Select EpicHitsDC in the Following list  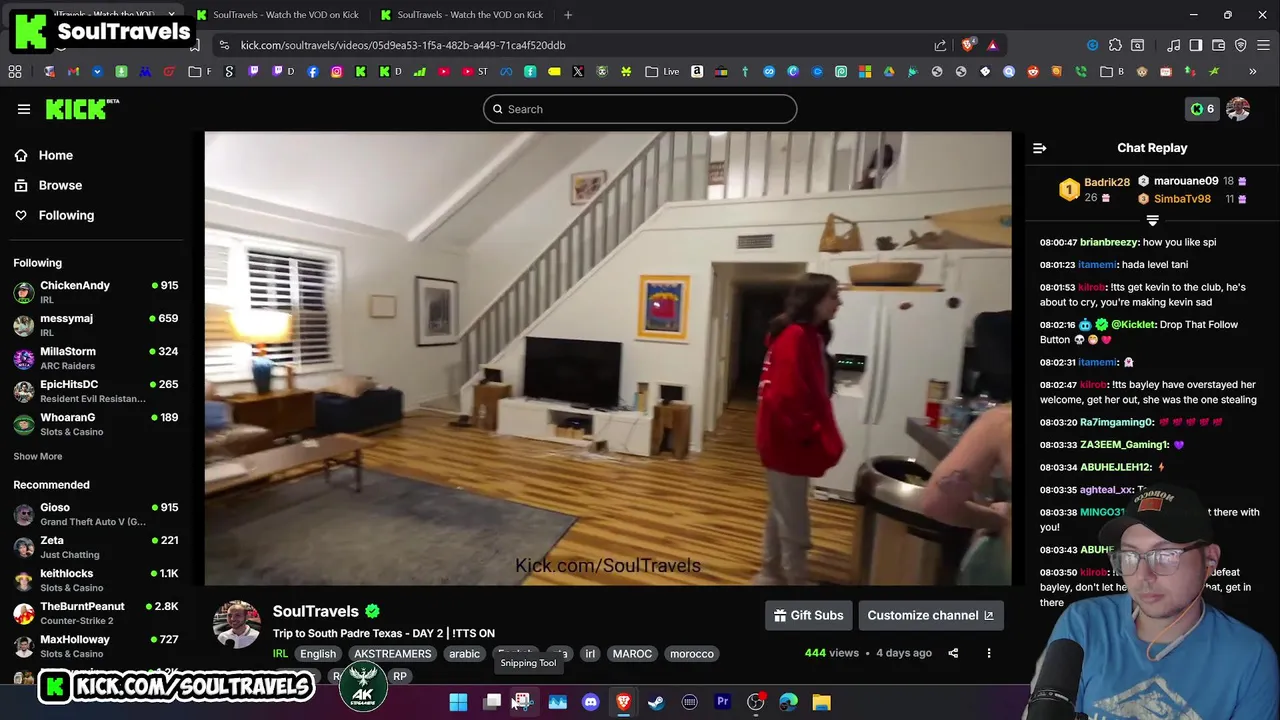click(95, 390)
